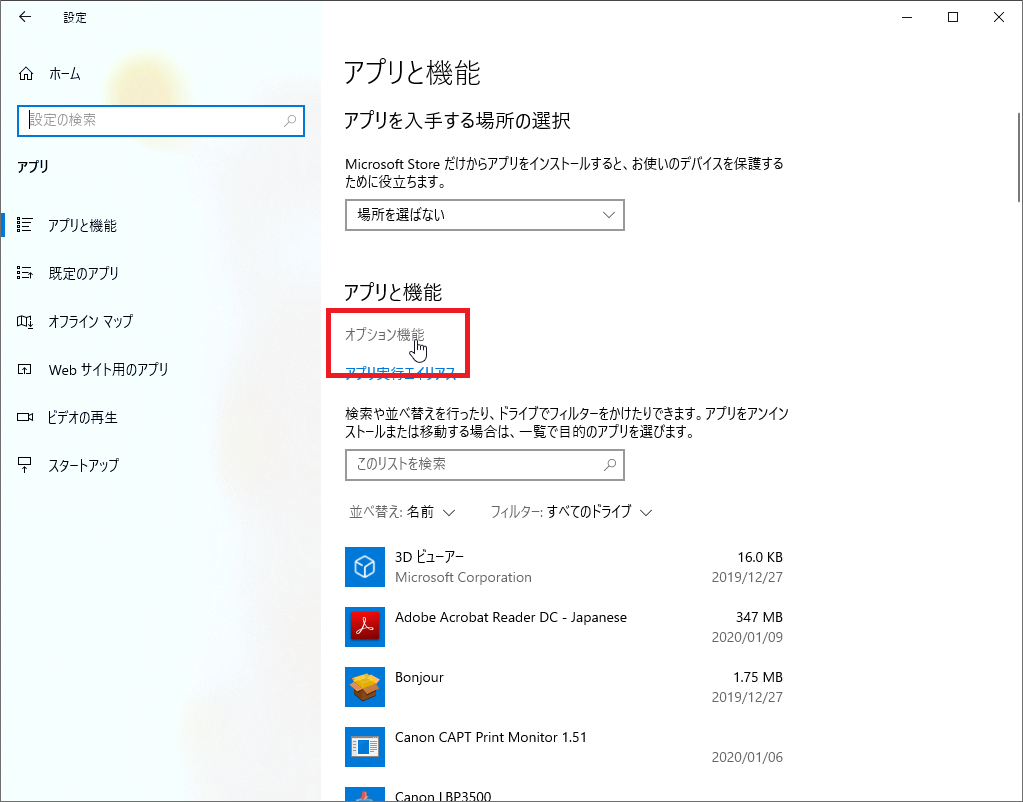Select Web サイト用のアプリ in sidebar
Image resolution: width=1023 pixels, height=802 pixels.
pyautogui.click(x=108, y=370)
